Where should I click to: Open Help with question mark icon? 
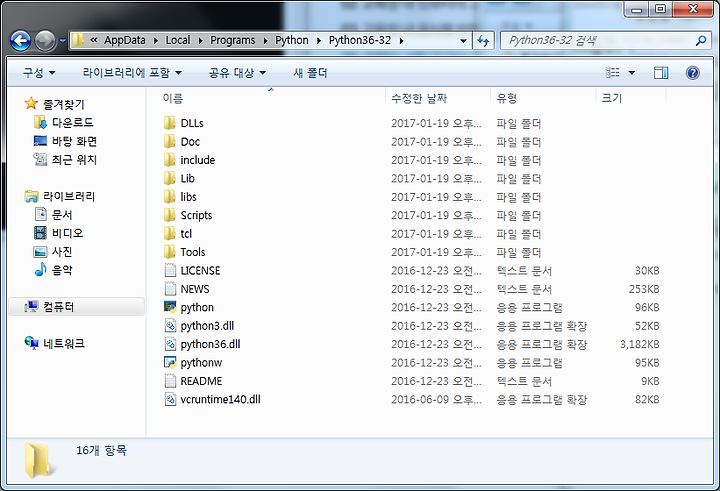pos(692,73)
